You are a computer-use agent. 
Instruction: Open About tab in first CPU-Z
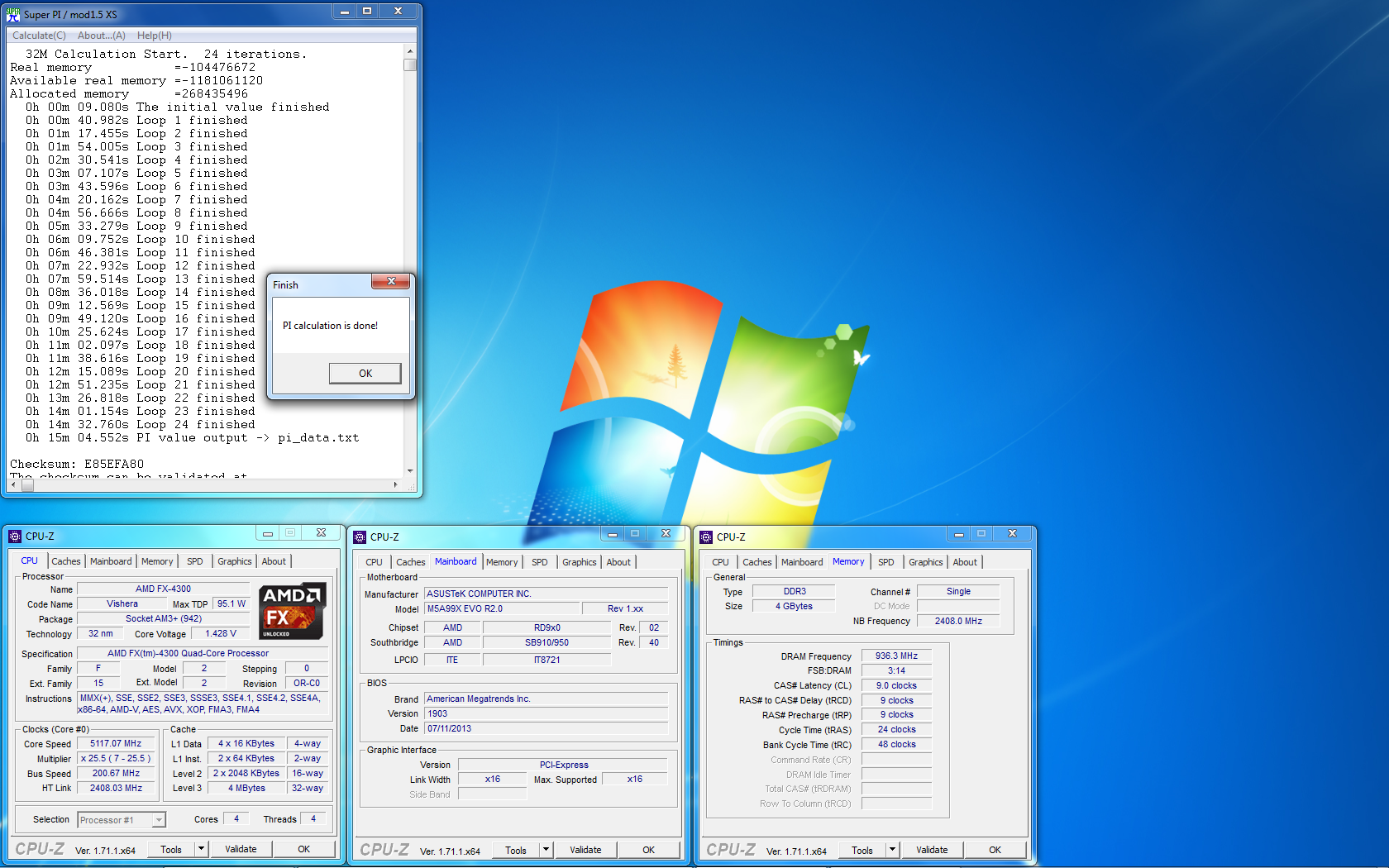pos(274,561)
